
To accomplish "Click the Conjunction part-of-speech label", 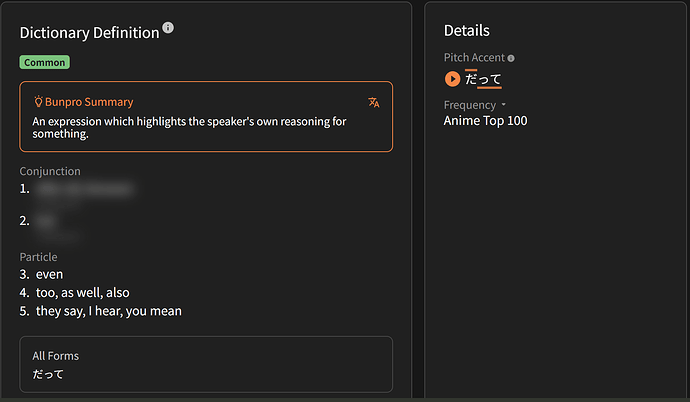I will pos(50,171).
